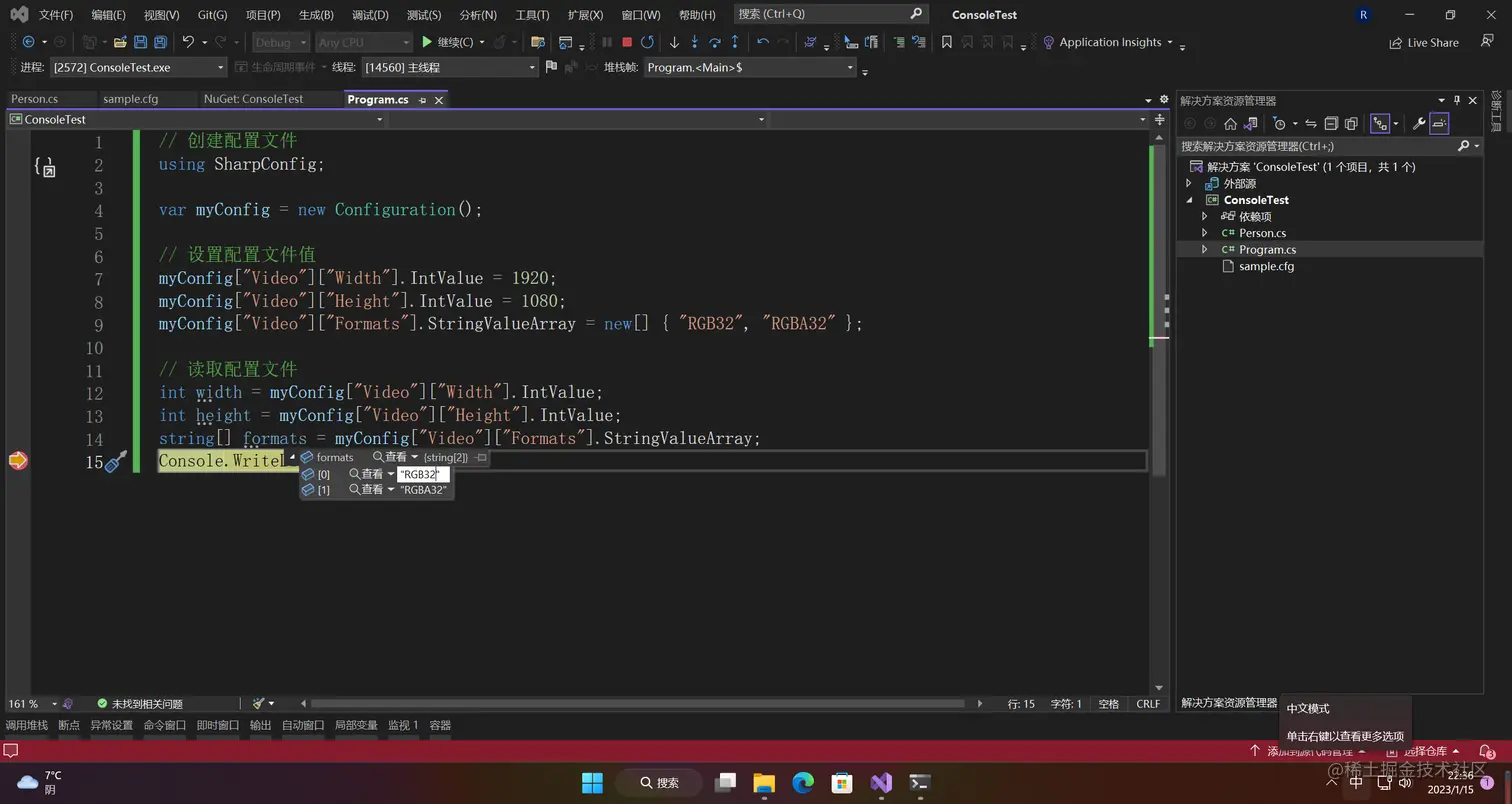Screen dimensions: 1512x804
Task: Click Sync with Active Document arrows icon
Action: click(1310, 124)
